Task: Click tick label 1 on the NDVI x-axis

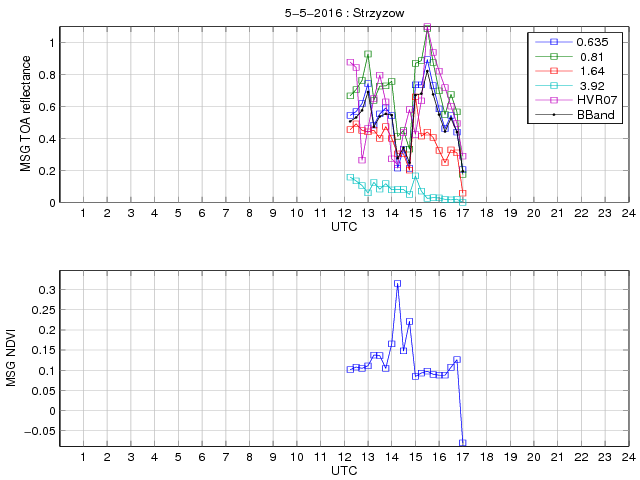Action: [82, 456]
